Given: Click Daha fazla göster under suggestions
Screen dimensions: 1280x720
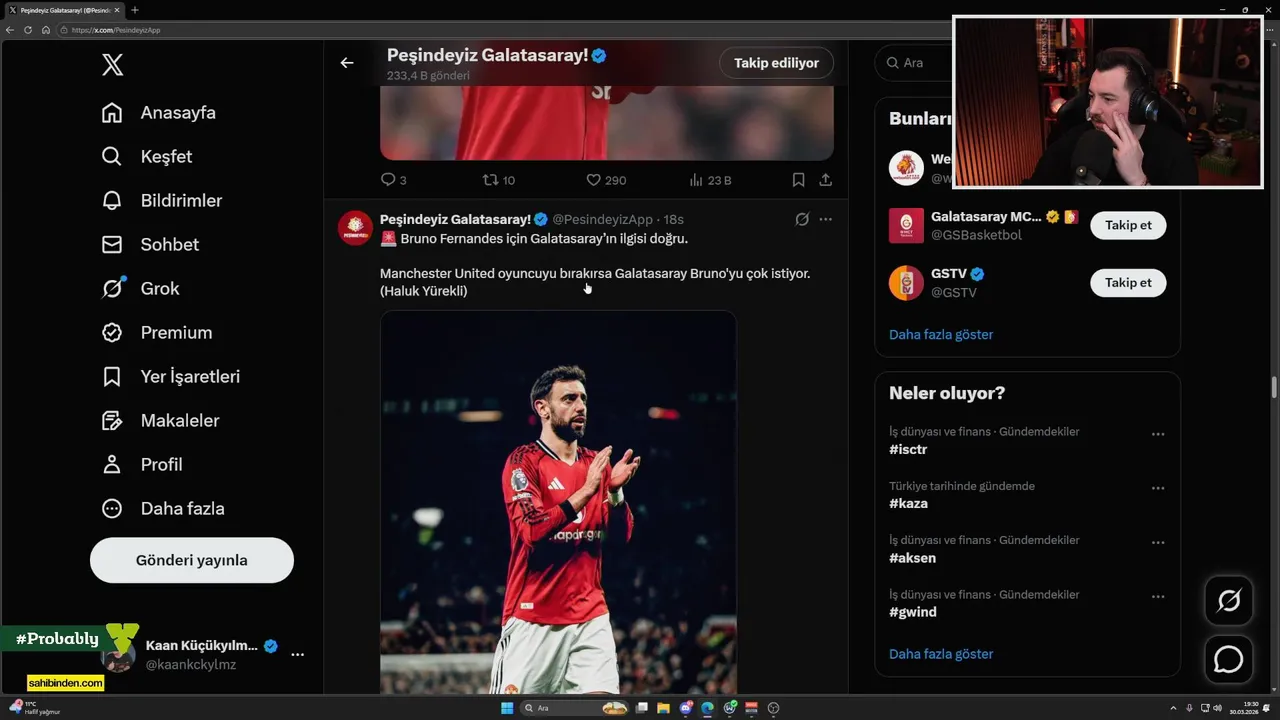Looking at the screenshot, I should [941, 335].
